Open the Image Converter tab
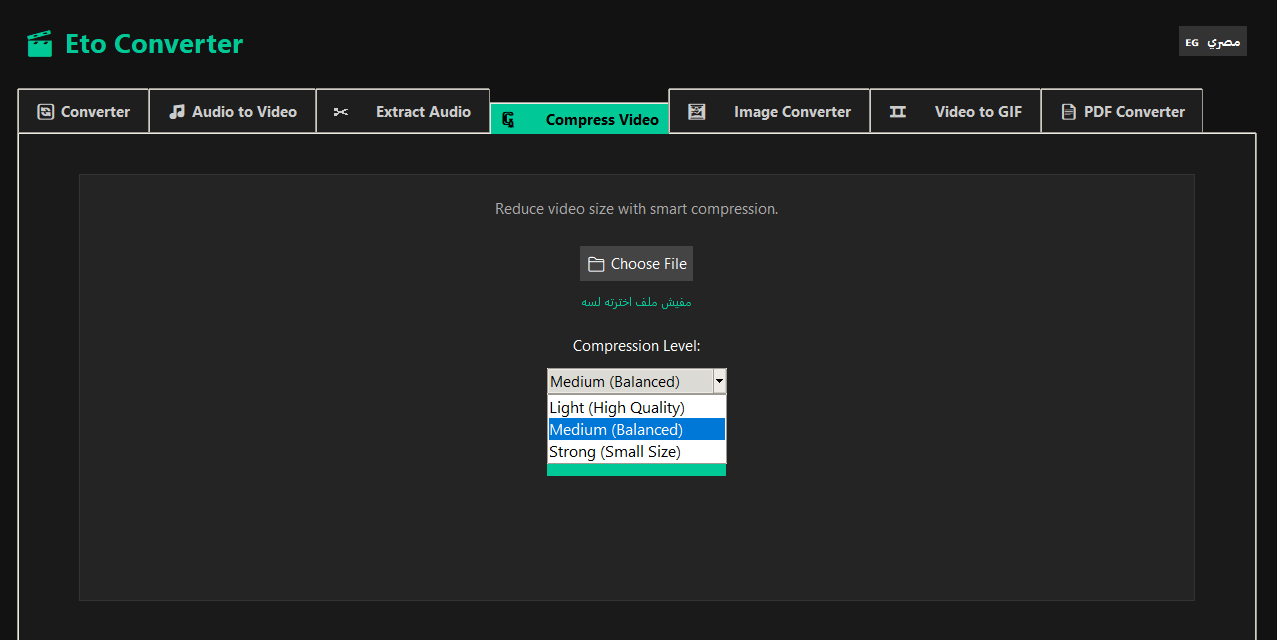Screen dimensions: 1277x640 click(769, 111)
